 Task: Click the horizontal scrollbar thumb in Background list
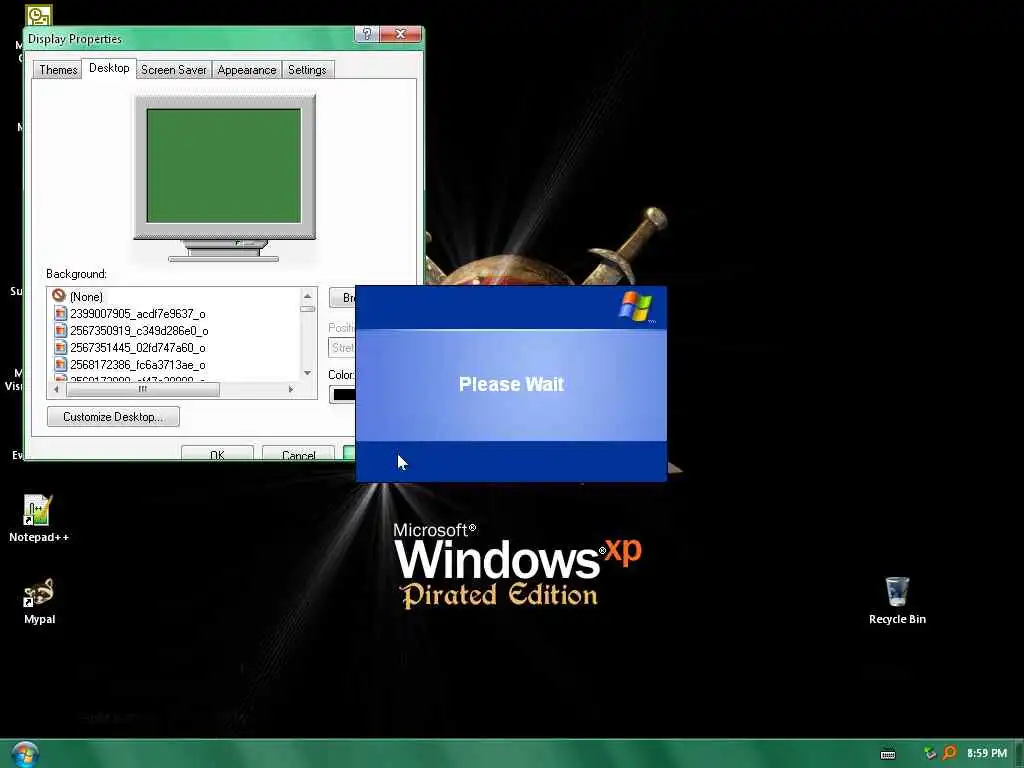[143, 389]
